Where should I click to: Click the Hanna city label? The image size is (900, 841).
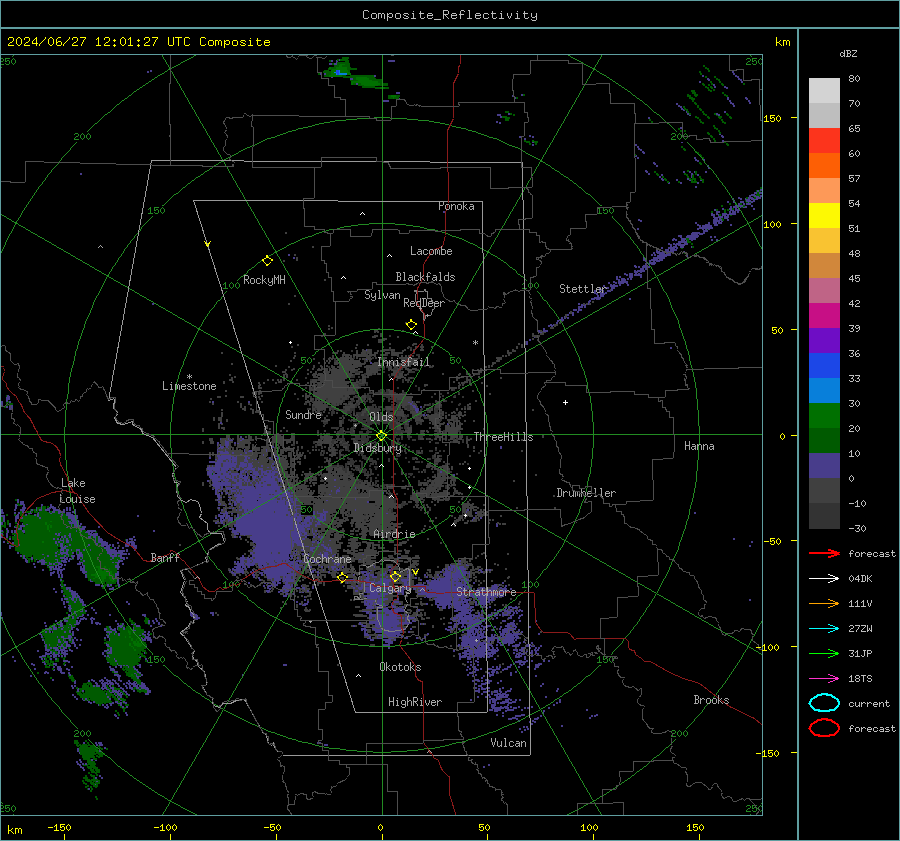[x=699, y=446]
